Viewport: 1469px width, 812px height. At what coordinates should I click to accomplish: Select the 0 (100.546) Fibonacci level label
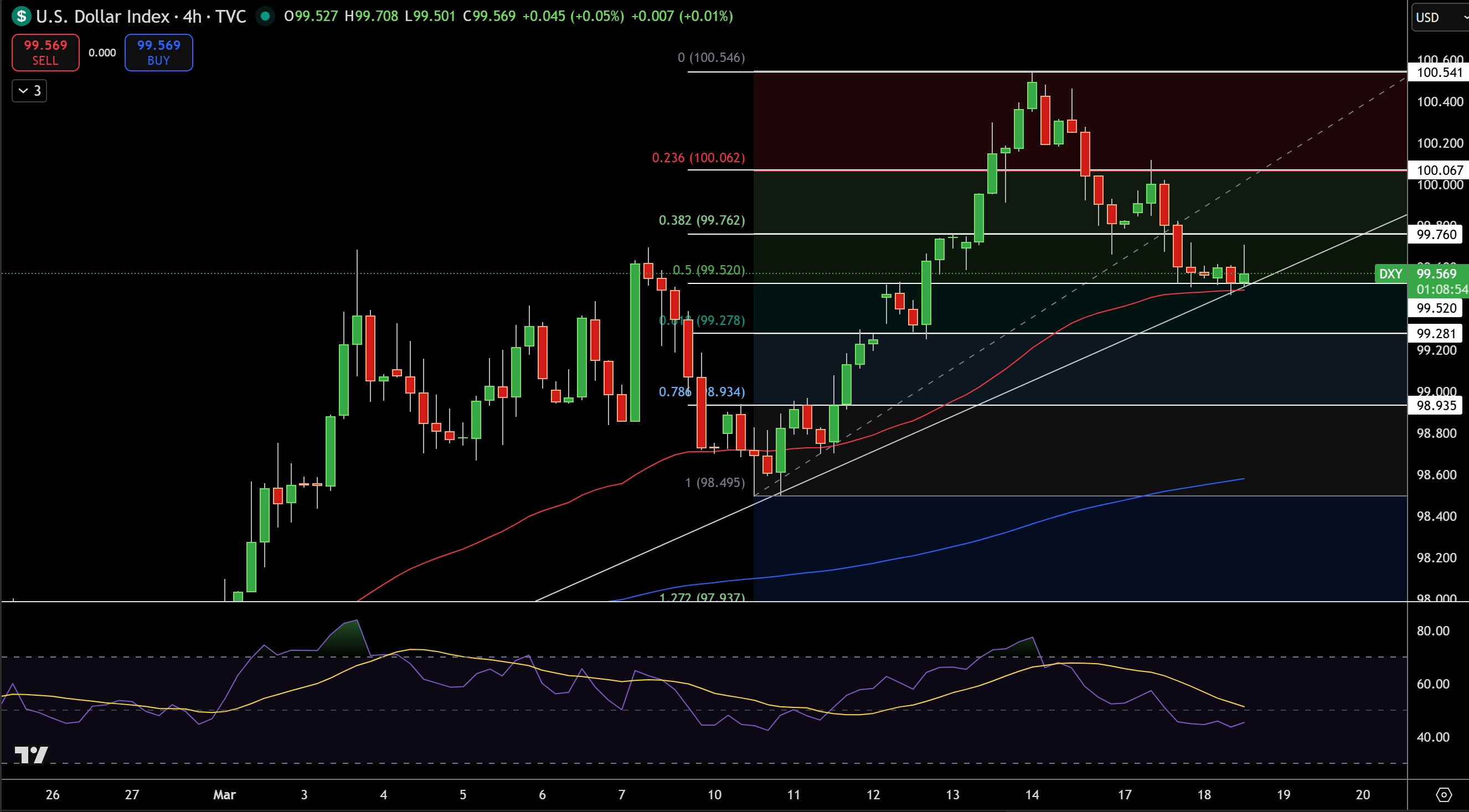(711, 58)
